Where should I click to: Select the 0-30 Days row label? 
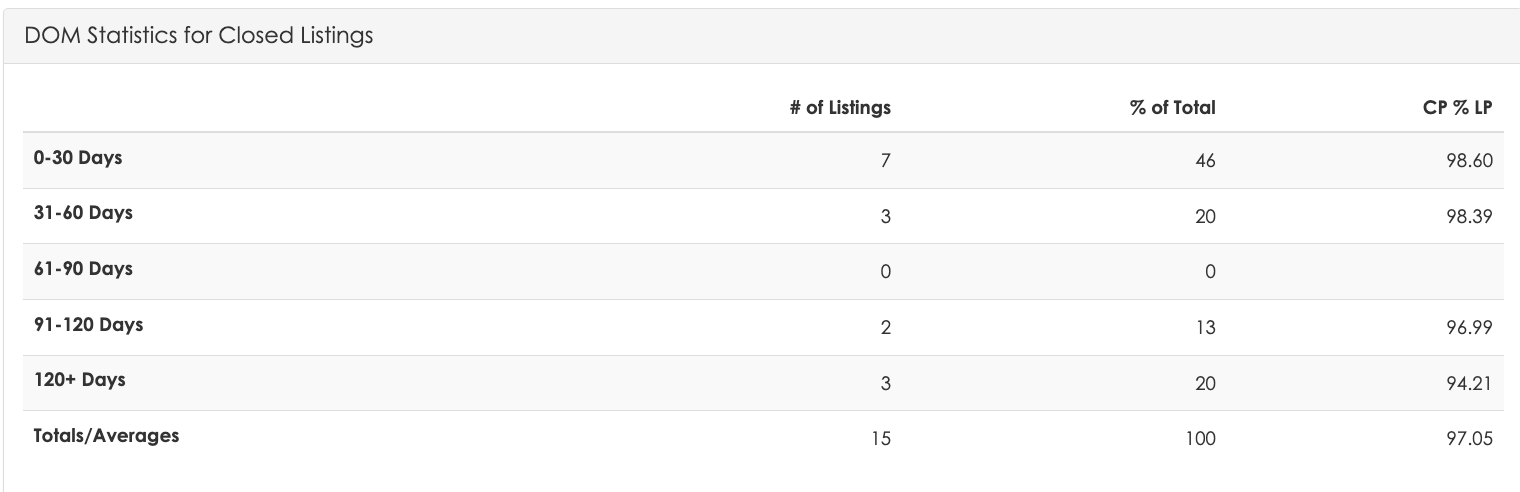(x=78, y=158)
